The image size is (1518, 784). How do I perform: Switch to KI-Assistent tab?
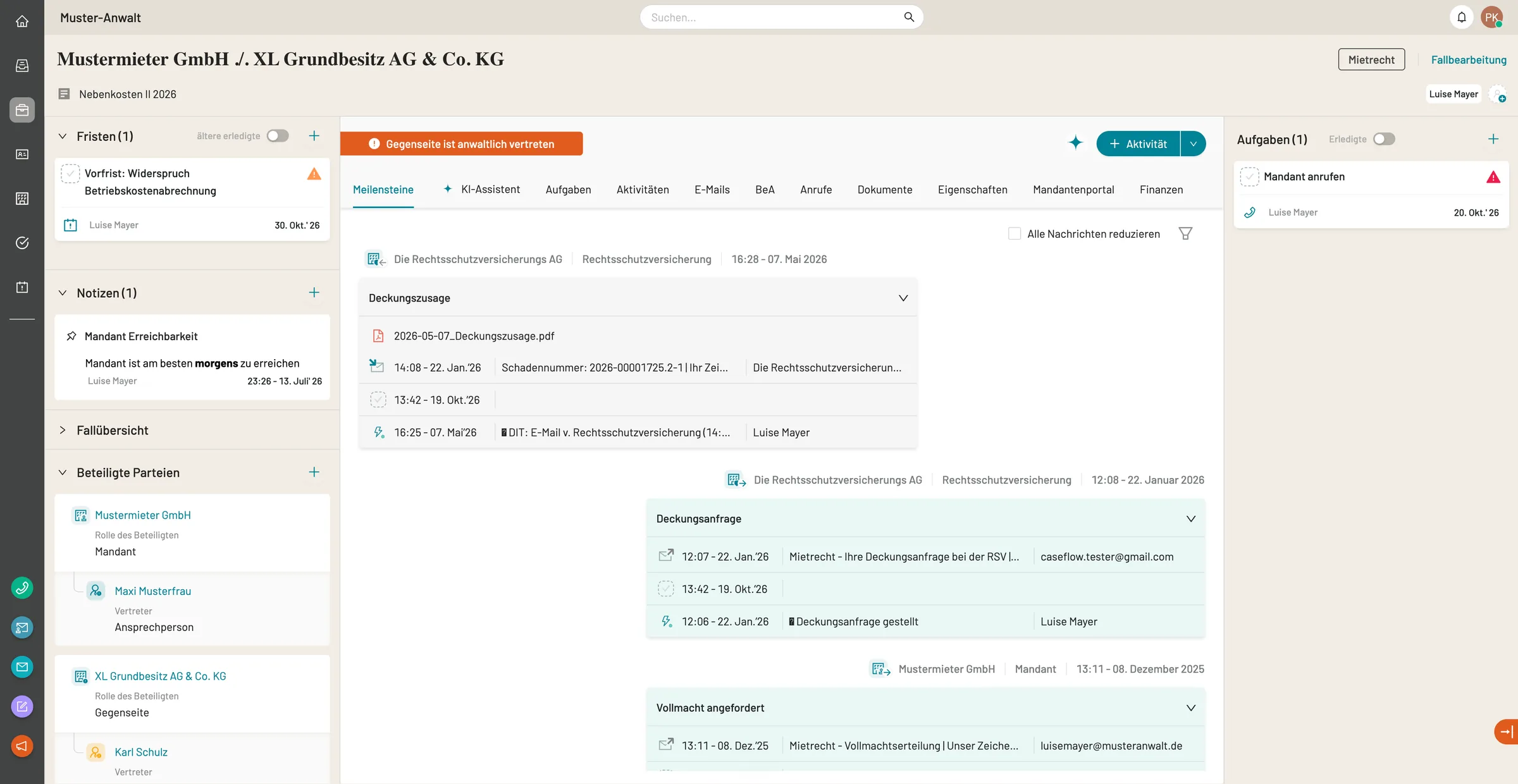pos(482,189)
